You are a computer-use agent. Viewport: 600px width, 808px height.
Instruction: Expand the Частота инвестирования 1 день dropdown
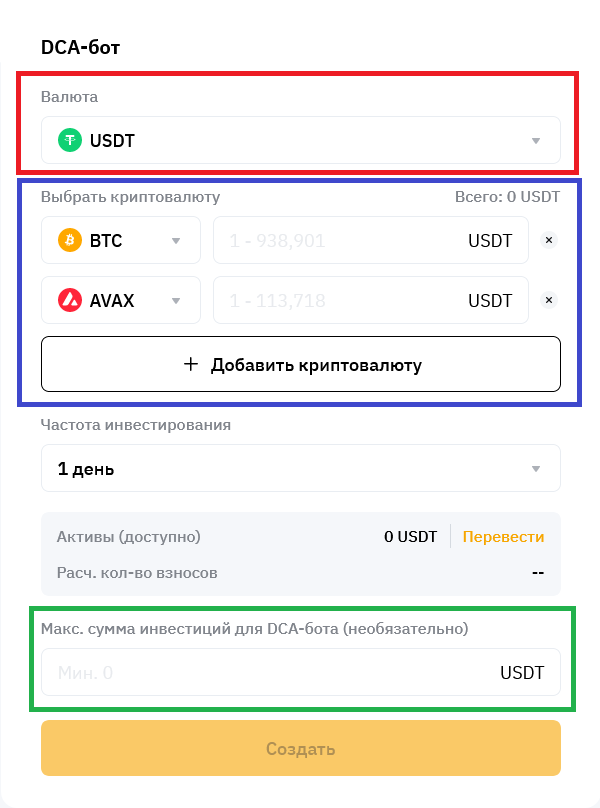[536, 469]
